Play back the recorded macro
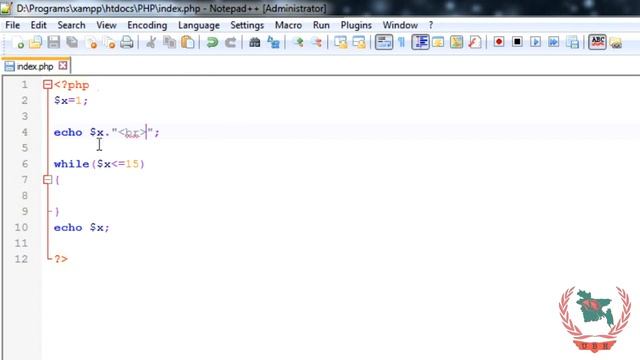 click(536, 42)
